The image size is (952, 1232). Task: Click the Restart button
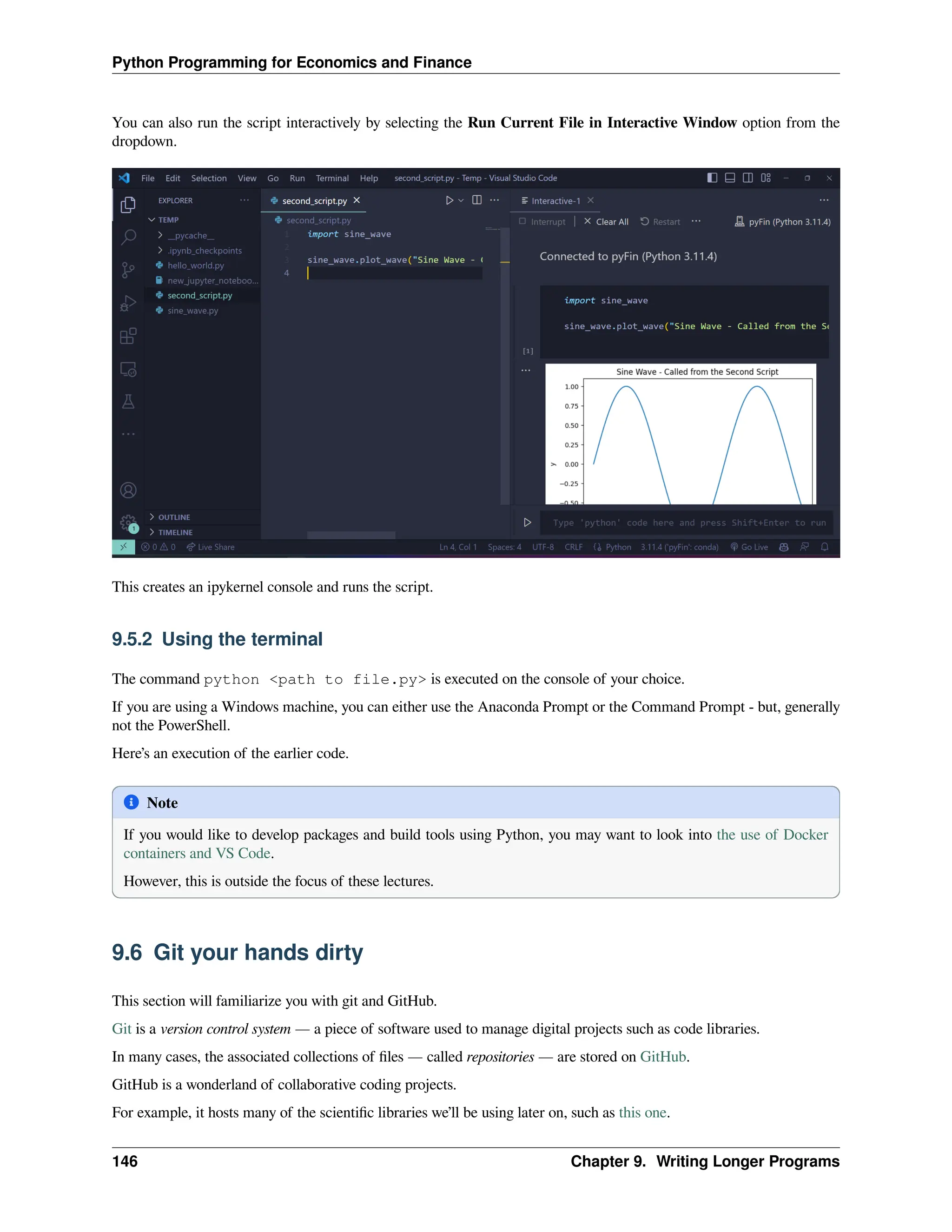point(660,222)
